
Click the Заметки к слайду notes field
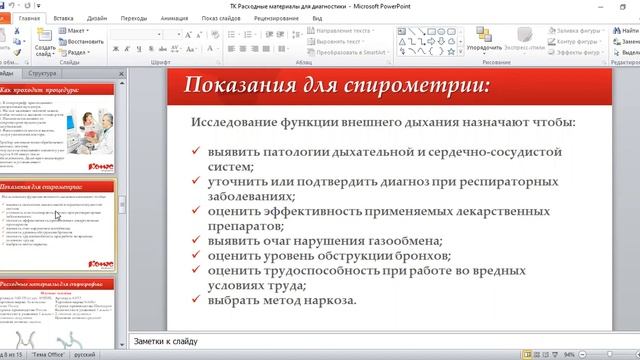click(x=383, y=341)
